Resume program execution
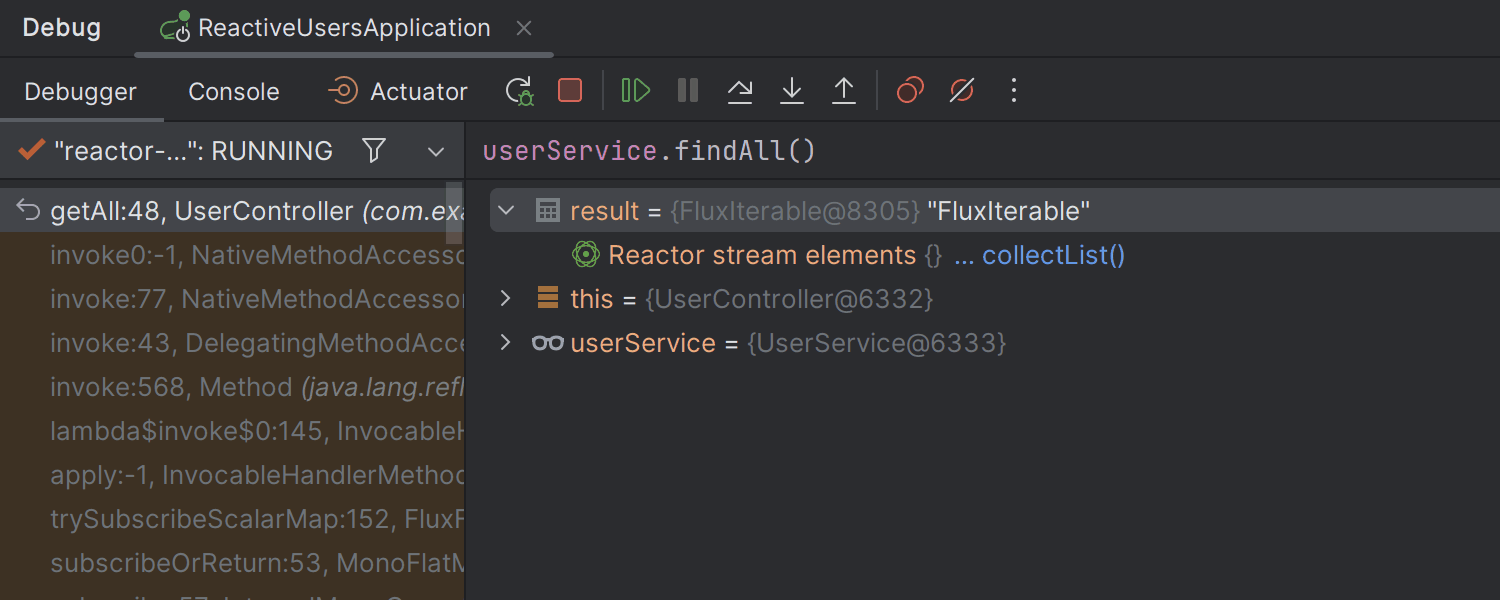Screen dimensions: 1500x600 (635, 91)
